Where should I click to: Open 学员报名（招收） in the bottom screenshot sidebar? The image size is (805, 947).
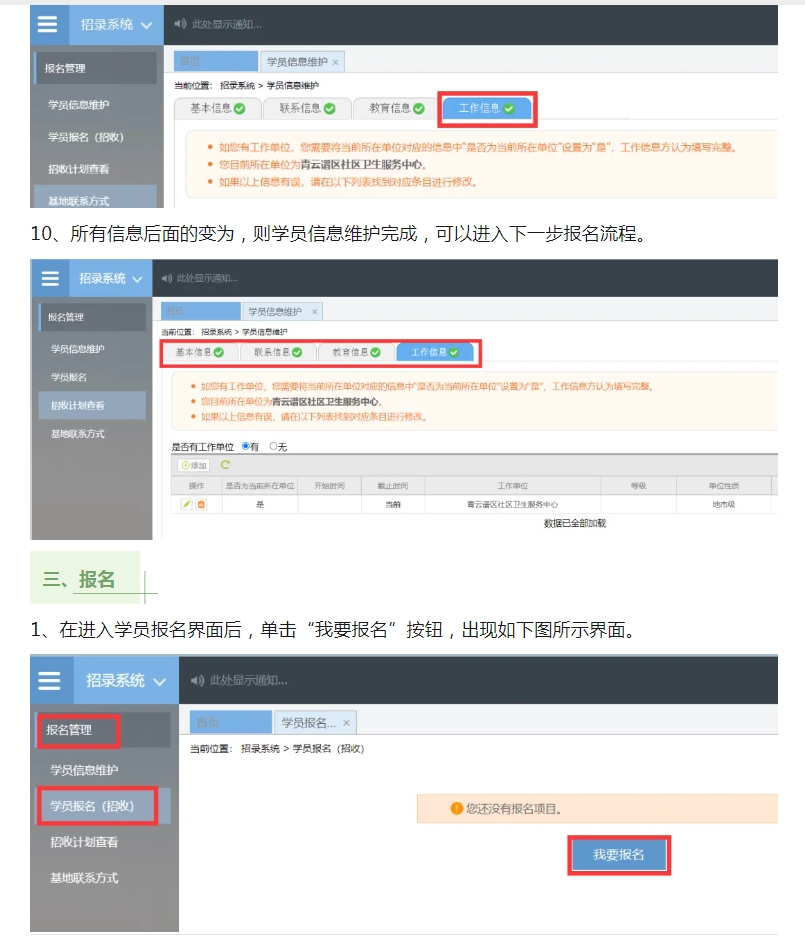pos(96,805)
